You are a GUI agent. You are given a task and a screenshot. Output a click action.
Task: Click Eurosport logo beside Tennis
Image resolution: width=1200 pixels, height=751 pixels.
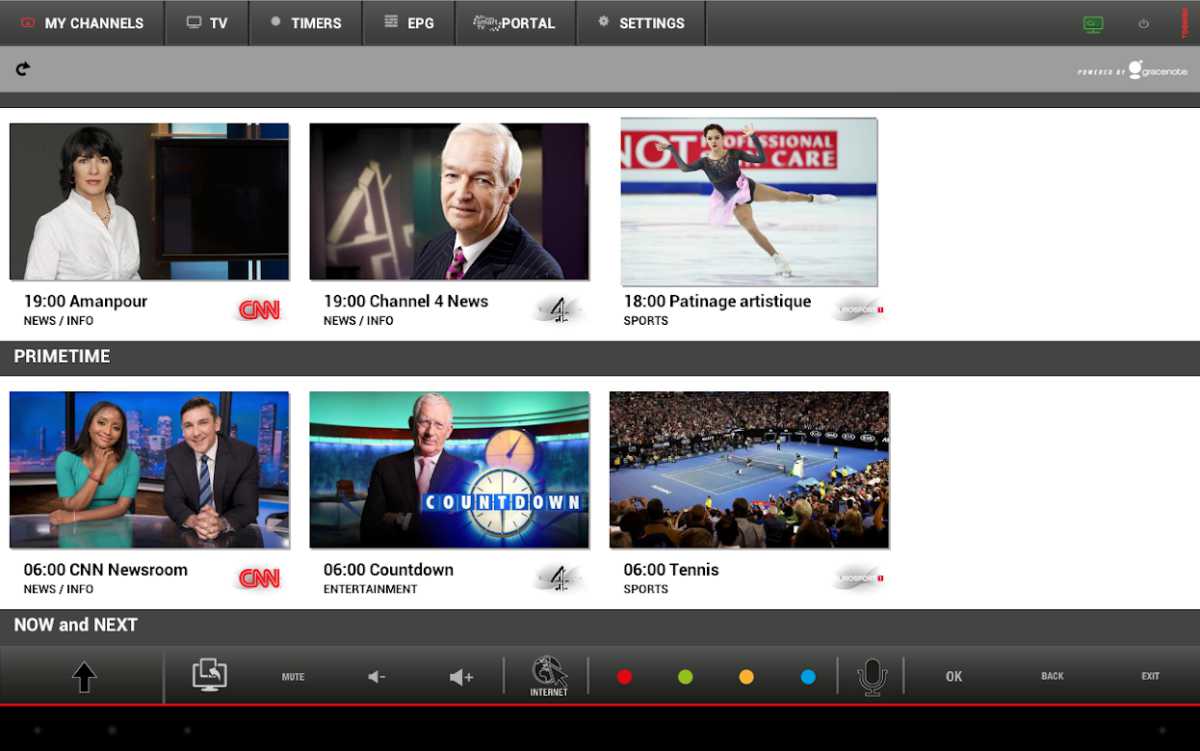click(x=859, y=578)
